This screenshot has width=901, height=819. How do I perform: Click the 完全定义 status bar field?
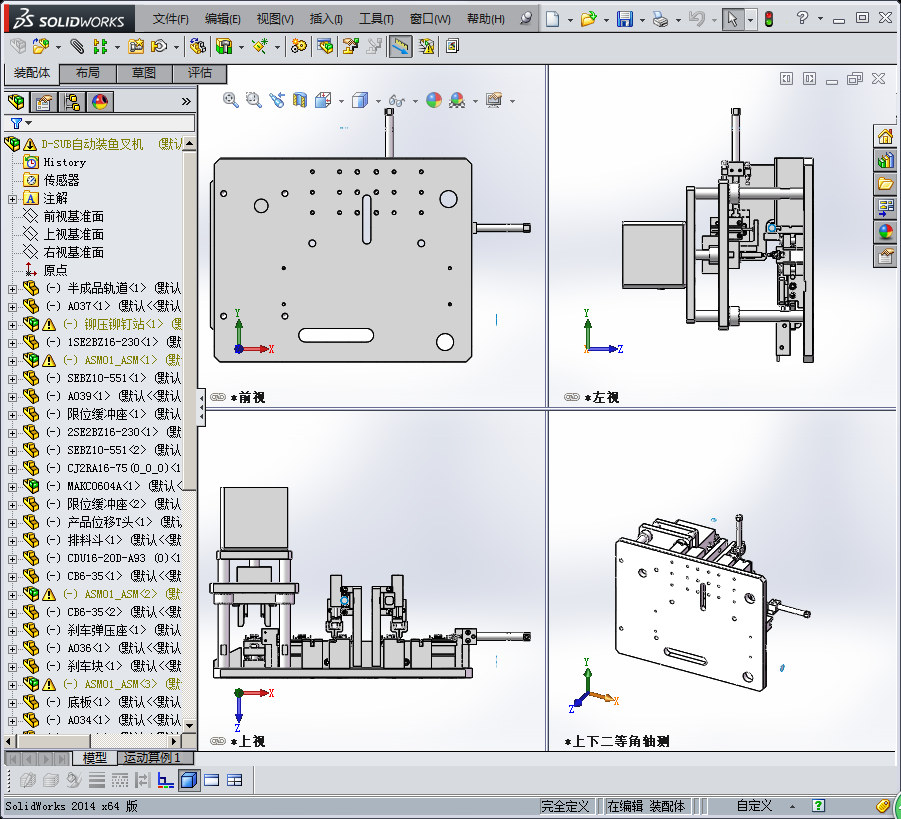click(x=565, y=806)
